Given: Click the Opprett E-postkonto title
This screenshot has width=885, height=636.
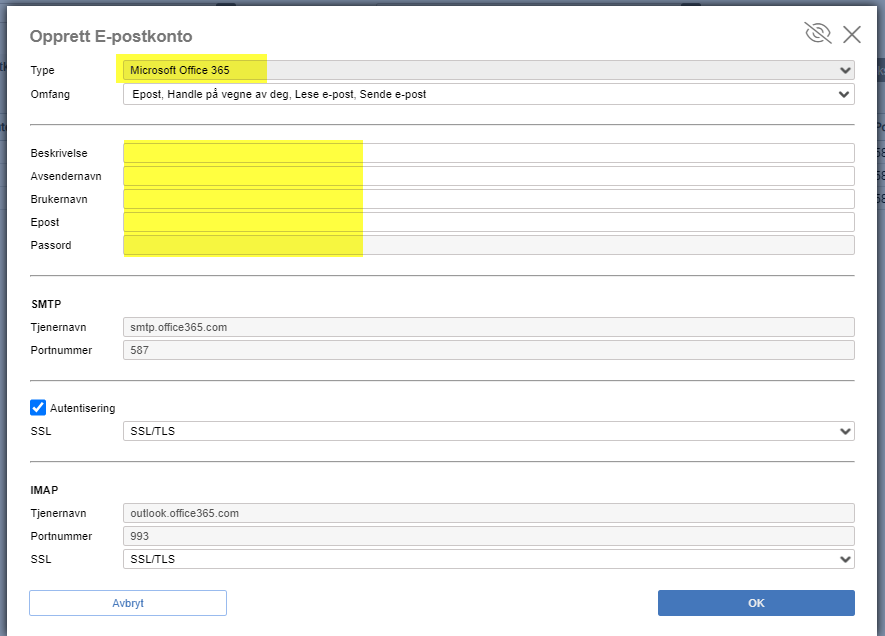Looking at the screenshot, I should point(111,36).
